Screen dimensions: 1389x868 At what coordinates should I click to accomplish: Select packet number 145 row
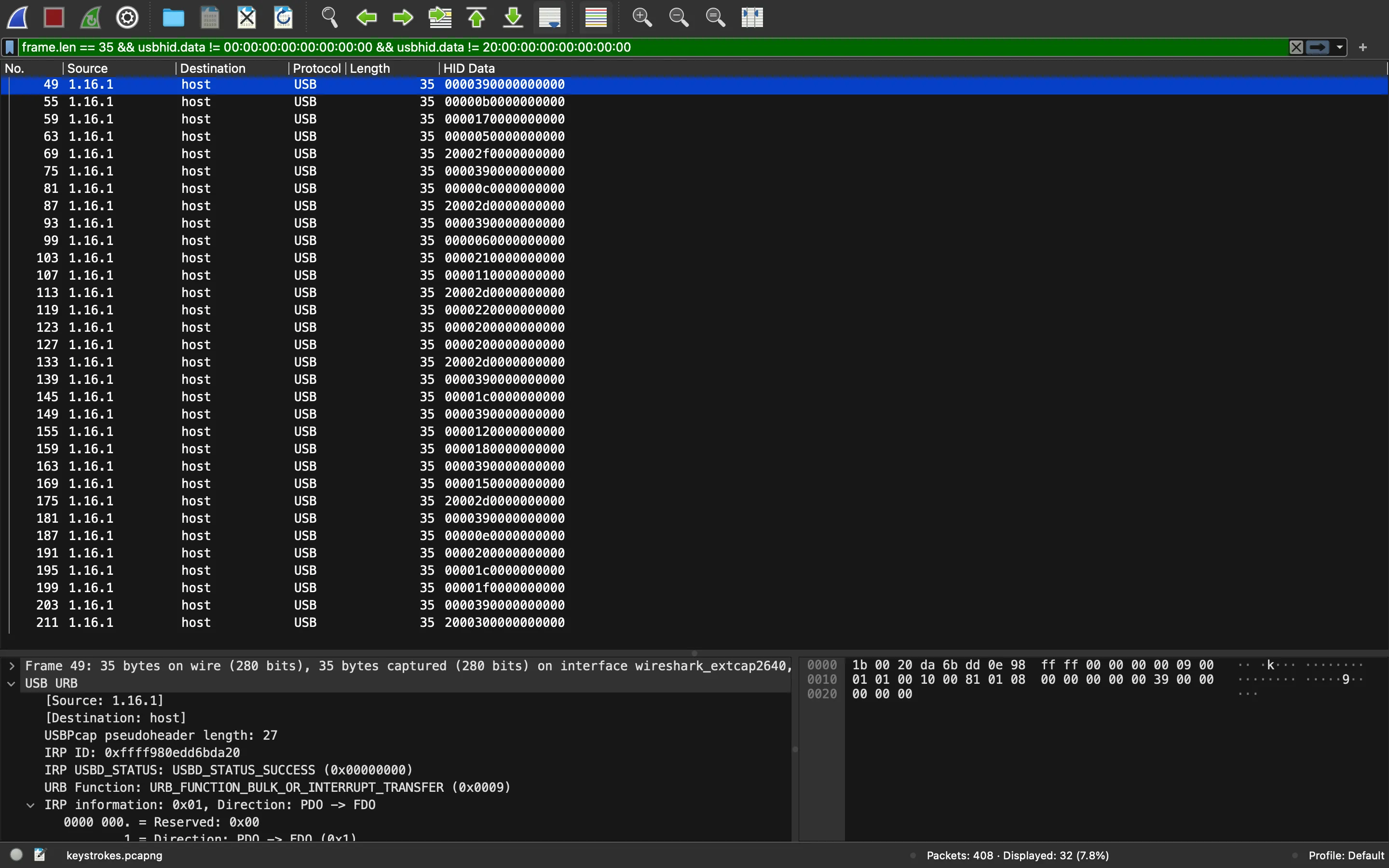pos(694,397)
